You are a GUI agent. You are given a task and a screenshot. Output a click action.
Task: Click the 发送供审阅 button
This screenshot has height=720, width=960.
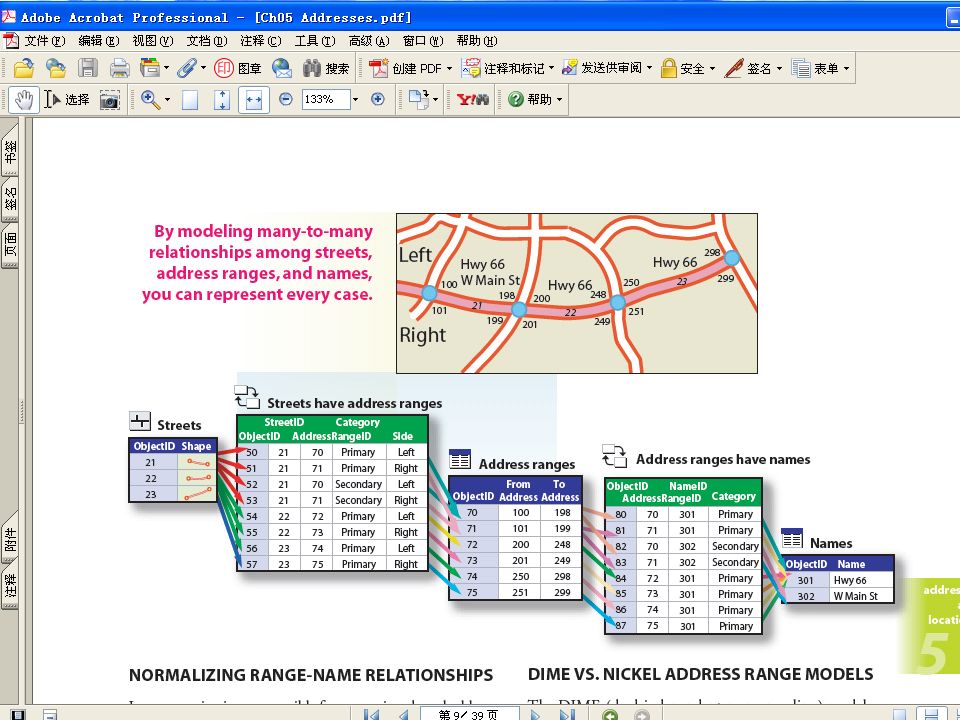tap(602, 68)
